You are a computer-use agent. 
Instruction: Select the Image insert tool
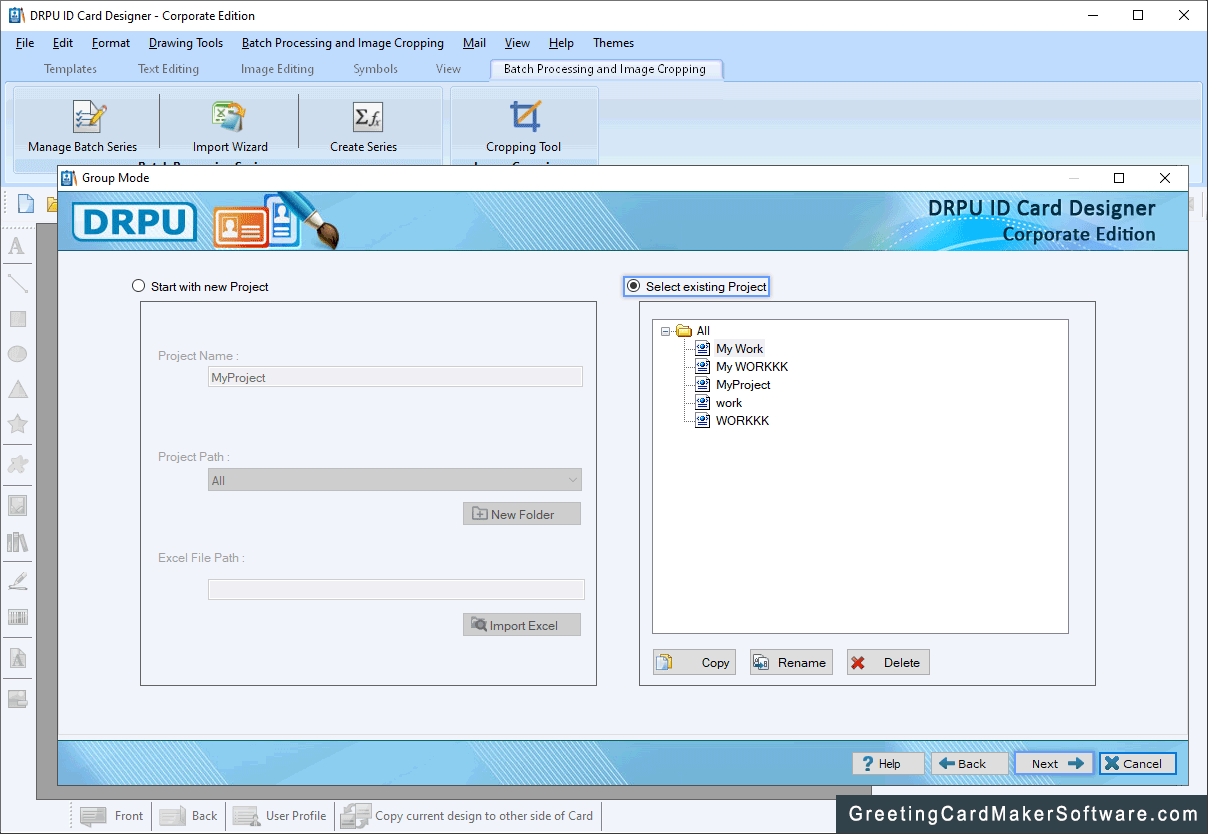pos(17,505)
